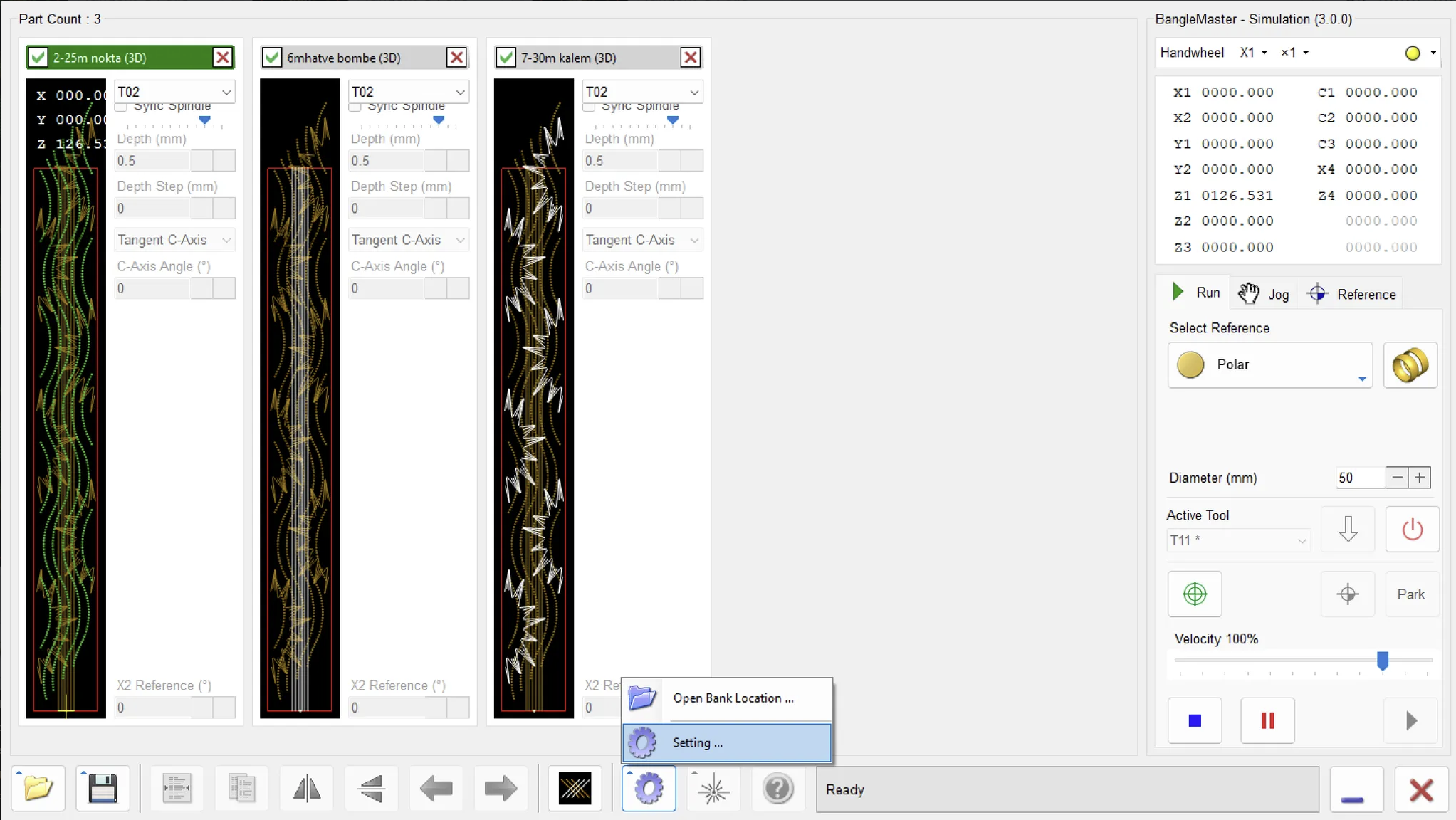
Task: Click the green crosshair target icon
Action: tap(1194, 594)
